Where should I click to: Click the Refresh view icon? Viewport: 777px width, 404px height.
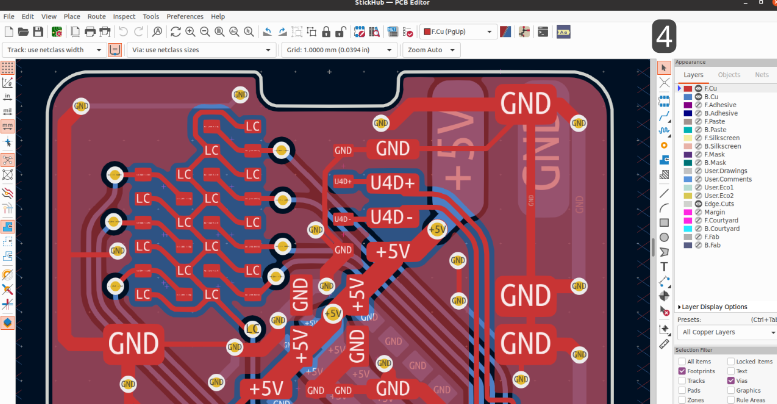[175, 32]
